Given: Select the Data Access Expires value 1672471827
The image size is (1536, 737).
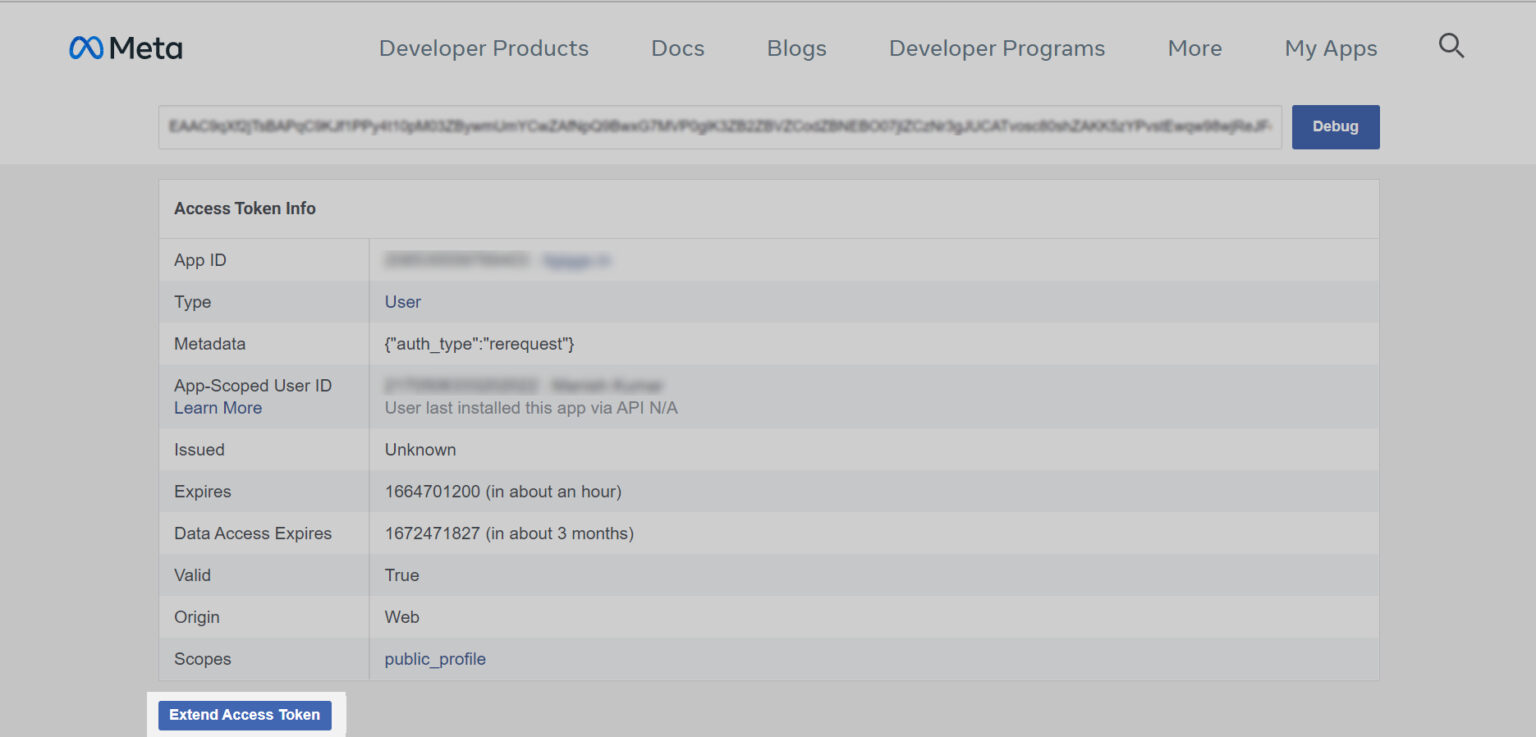Looking at the screenshot, I should coord(432,534).
